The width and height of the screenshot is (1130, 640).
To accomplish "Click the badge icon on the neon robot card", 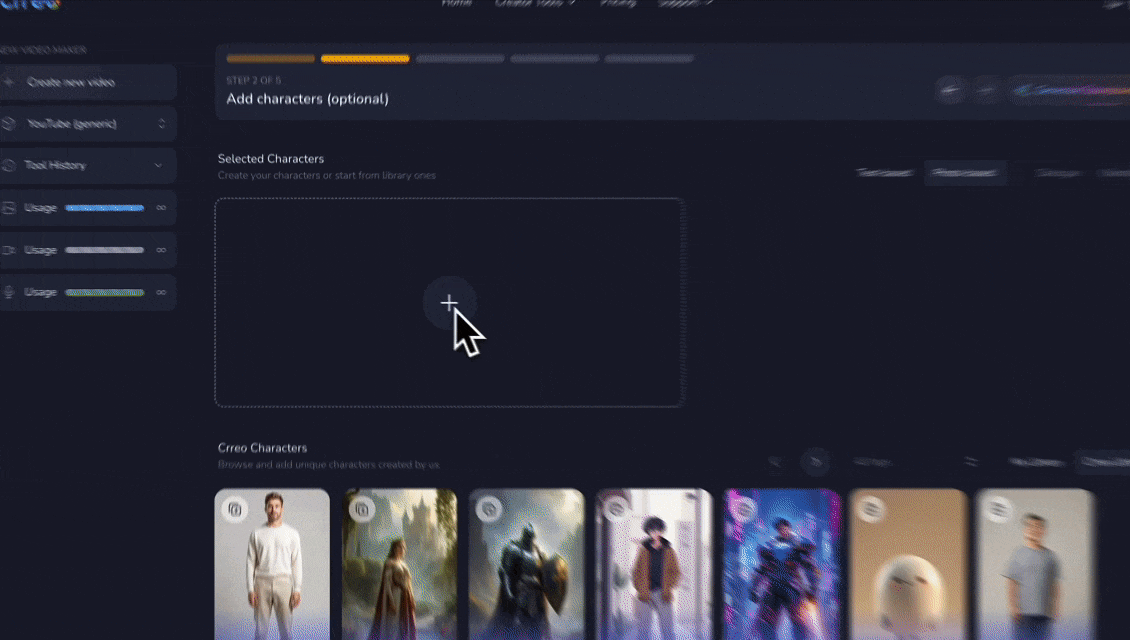I will tap(744, 509).
